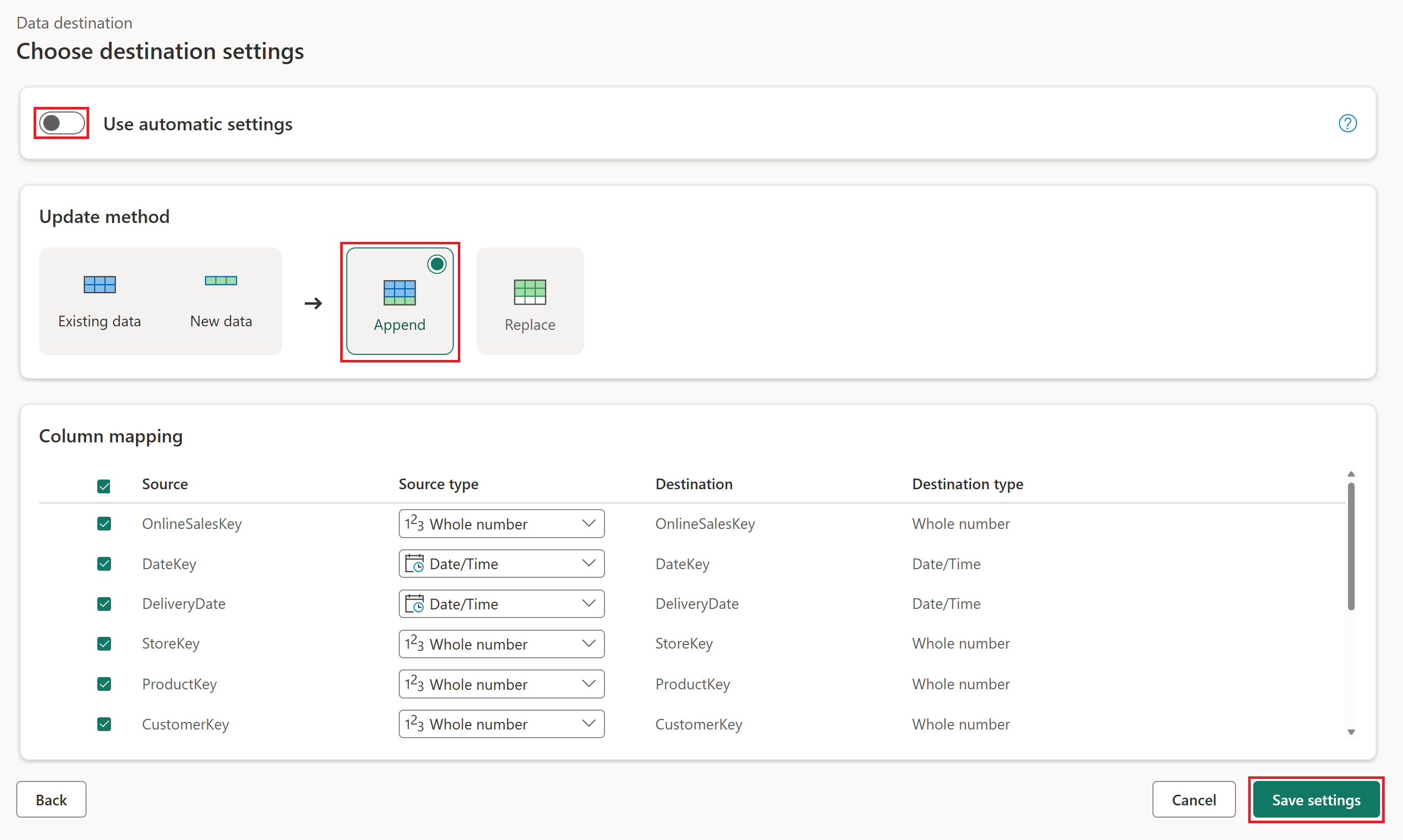
Task: Uncheck the DeliveryDate column checkbox
Action: [x=104, y=604]
